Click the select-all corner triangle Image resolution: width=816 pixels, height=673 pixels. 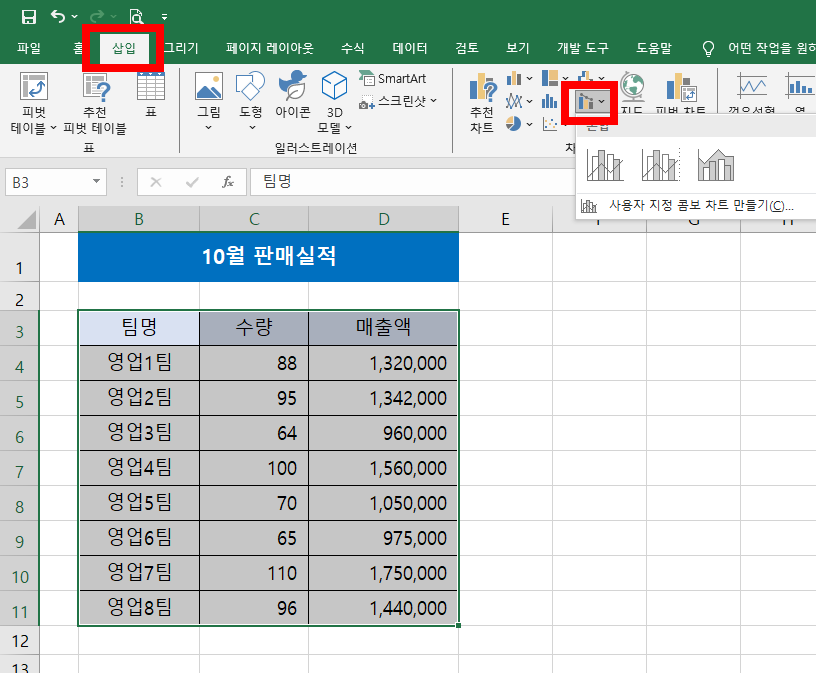(27, 219)
